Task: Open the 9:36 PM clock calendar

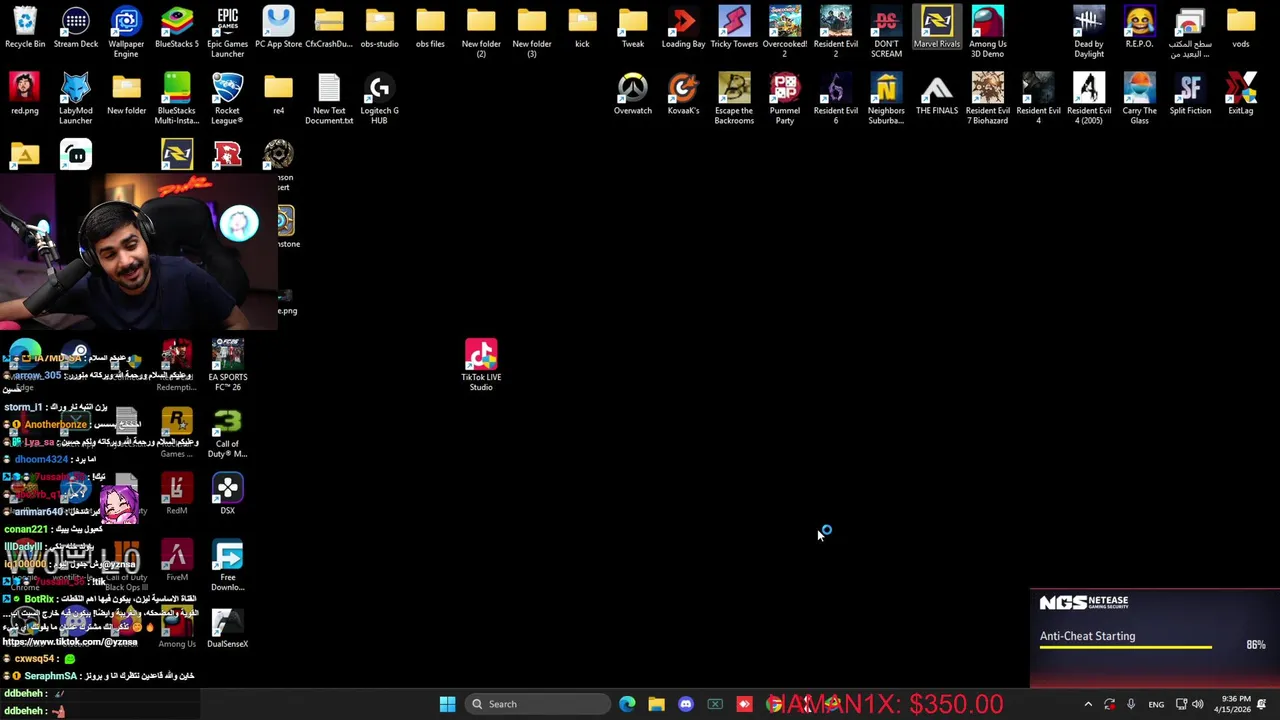Action: [1235, 704]
